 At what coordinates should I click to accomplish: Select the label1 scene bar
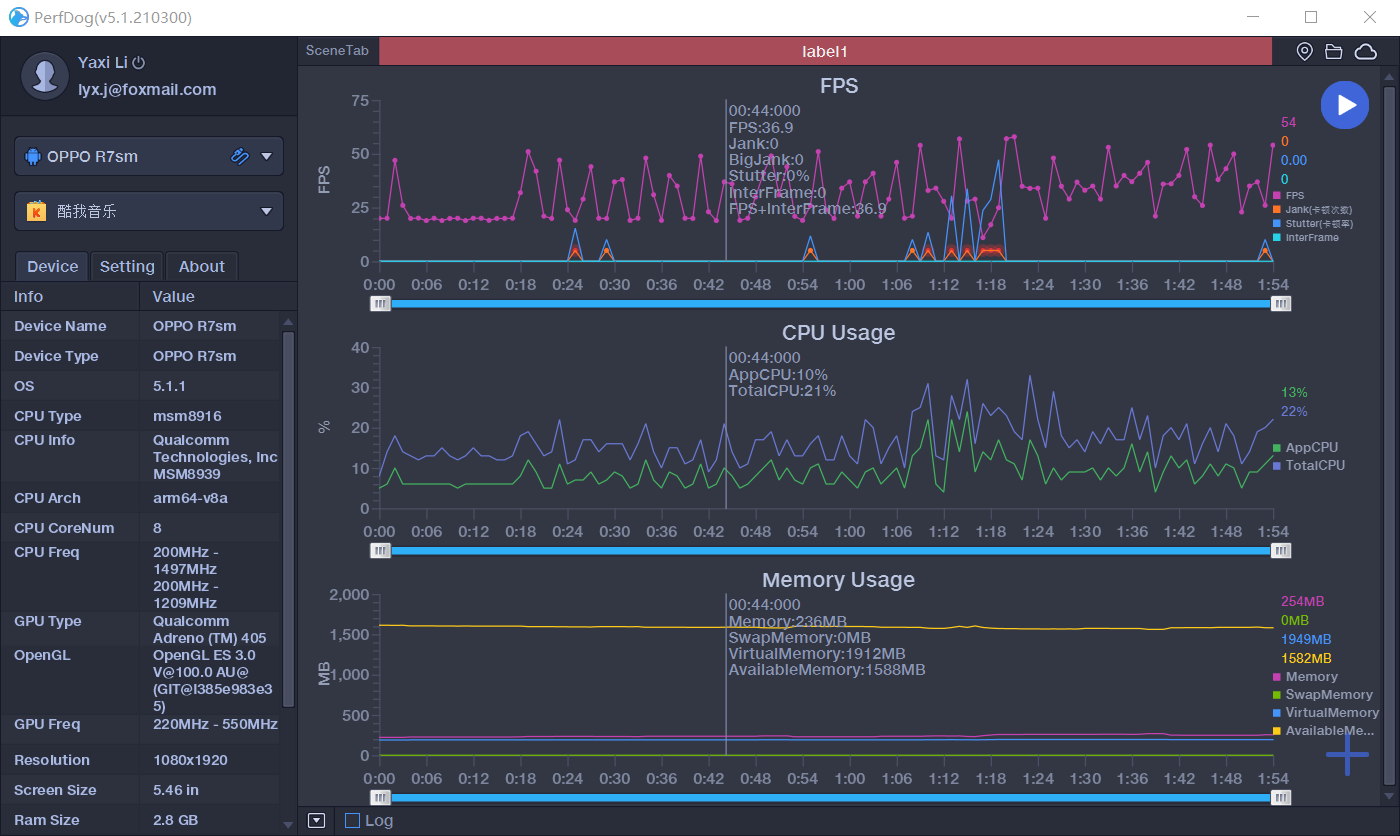(x=825, y=51)
